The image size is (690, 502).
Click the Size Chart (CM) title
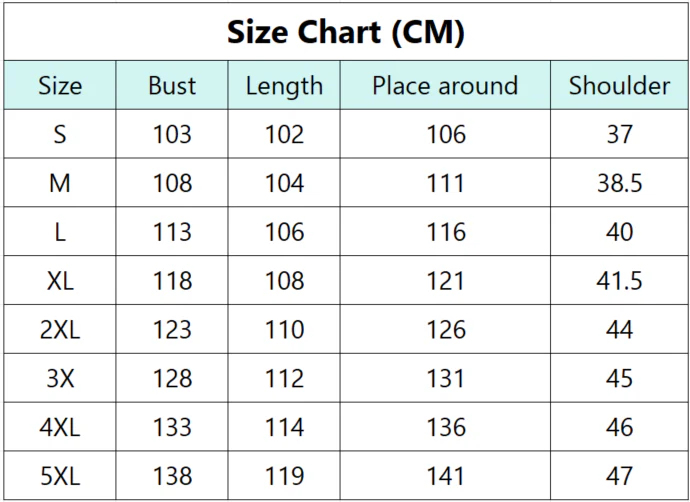[x=346, y=33]
